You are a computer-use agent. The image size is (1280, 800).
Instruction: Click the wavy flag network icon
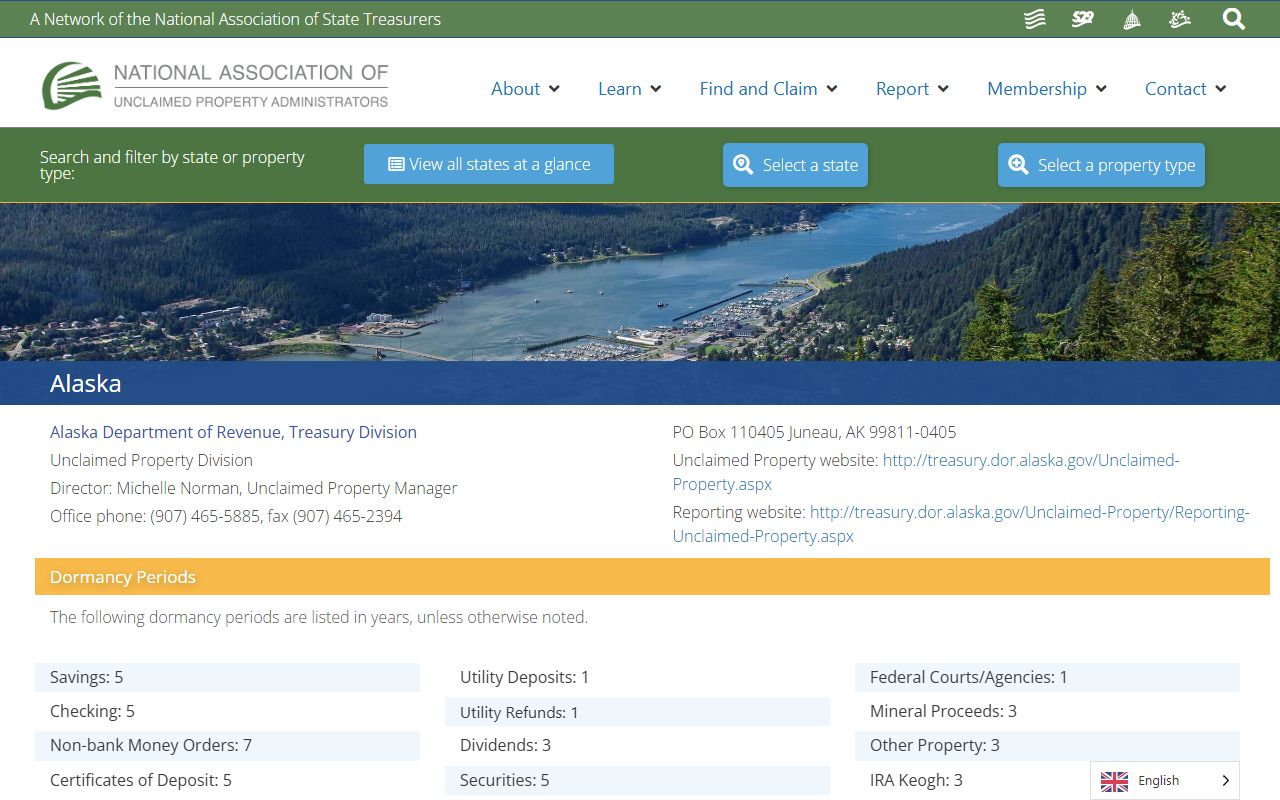(x=1035, y=19)
